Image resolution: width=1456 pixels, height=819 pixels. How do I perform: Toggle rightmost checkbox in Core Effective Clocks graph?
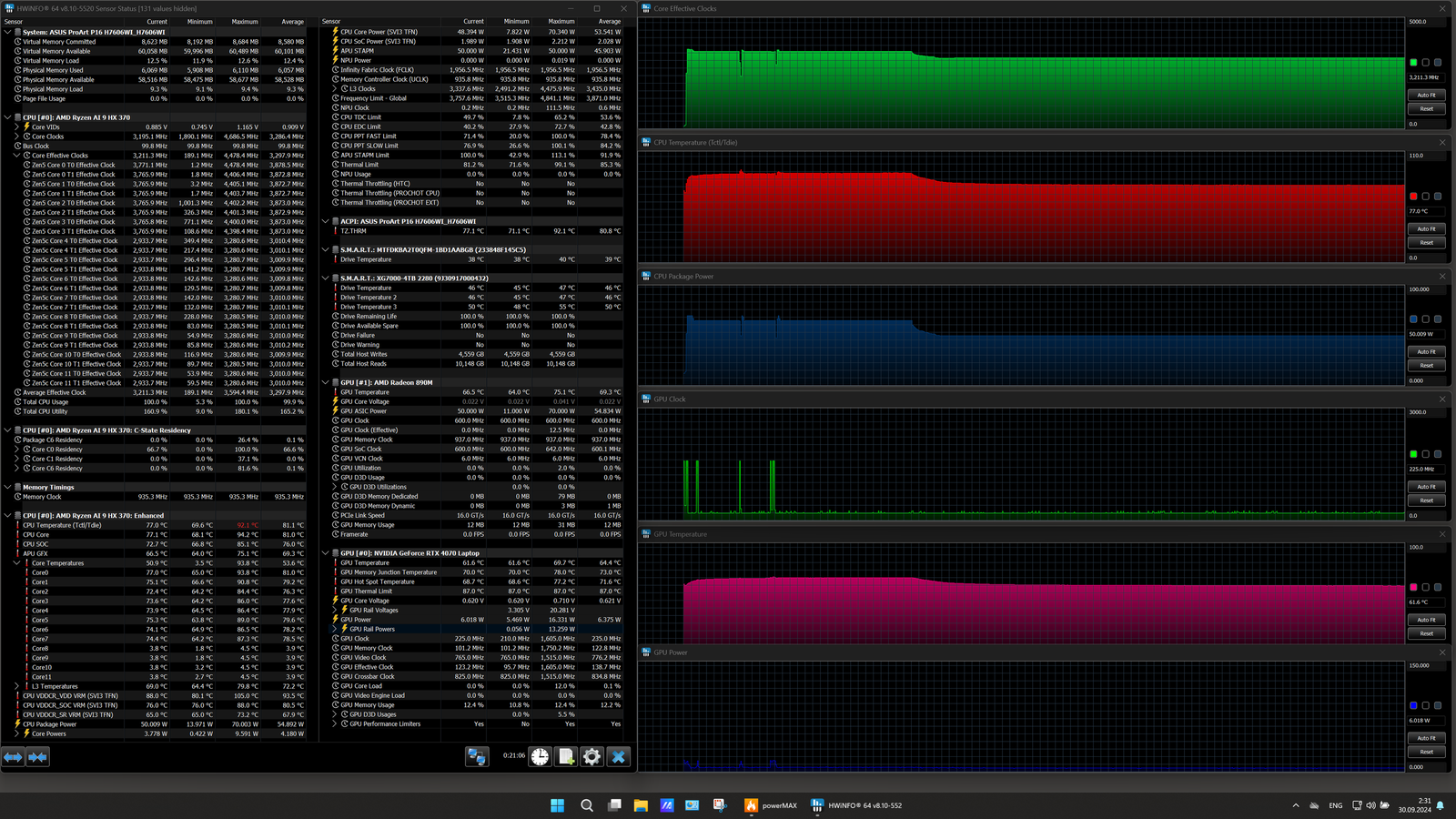1438,63
